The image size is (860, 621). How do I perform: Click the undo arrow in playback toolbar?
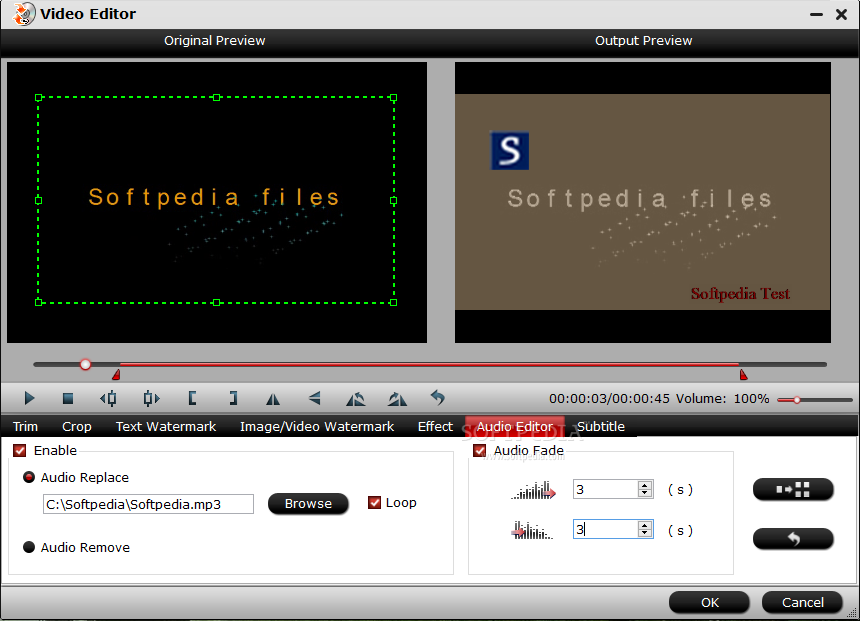[438, 397]
